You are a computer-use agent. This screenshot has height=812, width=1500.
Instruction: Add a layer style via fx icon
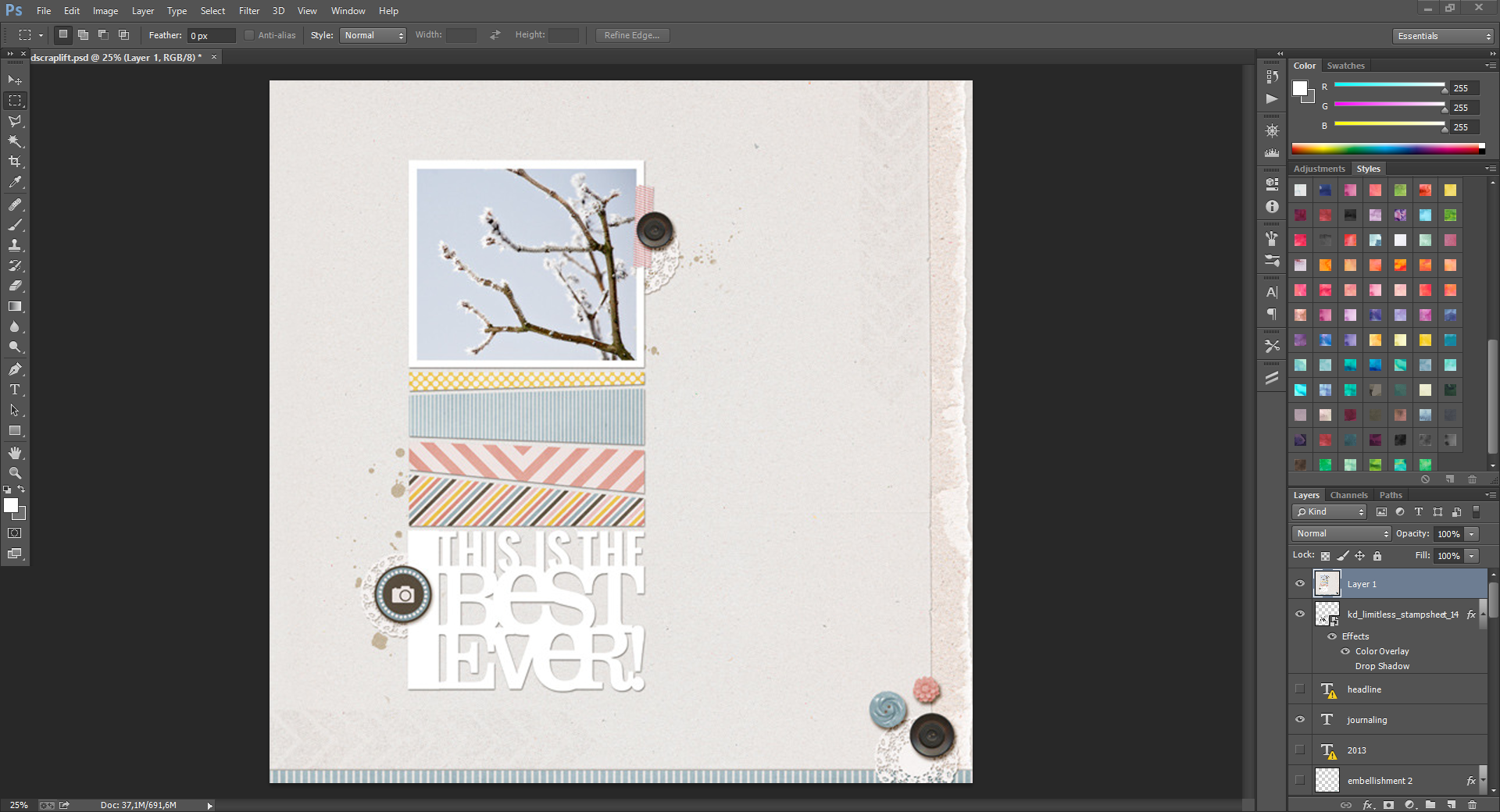click(x=1368, y=805)
